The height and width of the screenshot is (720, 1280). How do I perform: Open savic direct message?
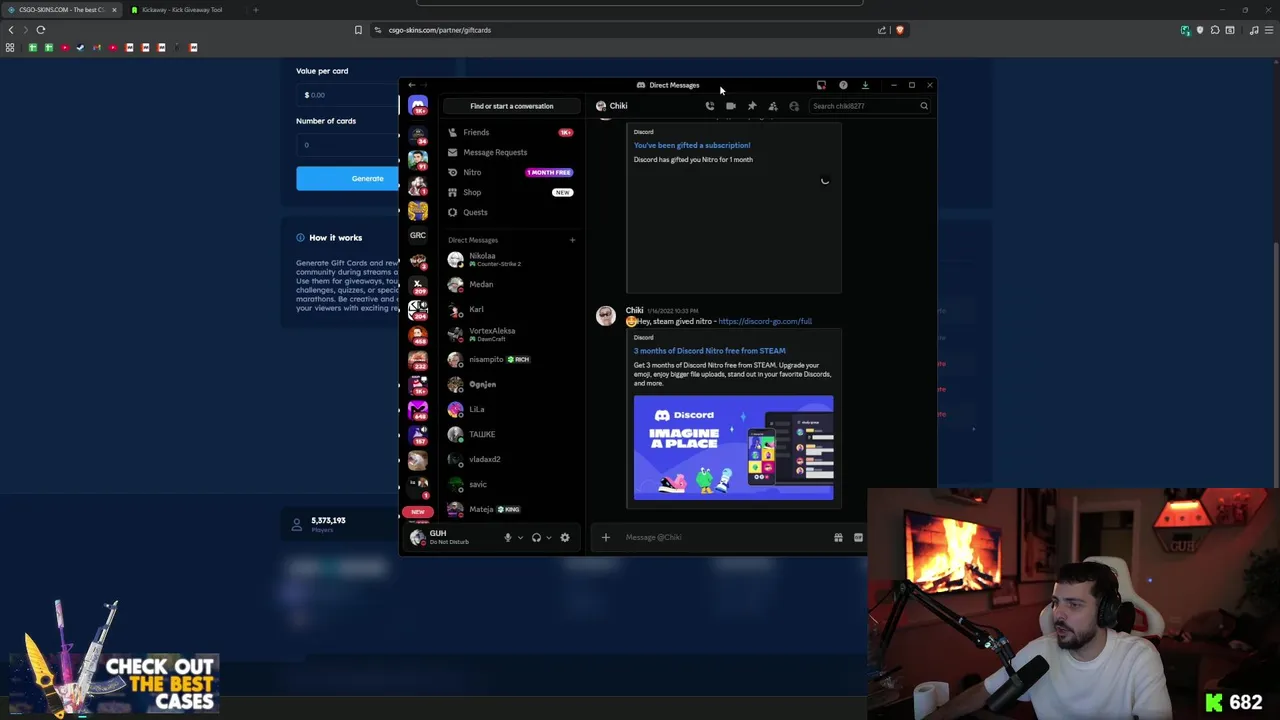coord(510,484)
